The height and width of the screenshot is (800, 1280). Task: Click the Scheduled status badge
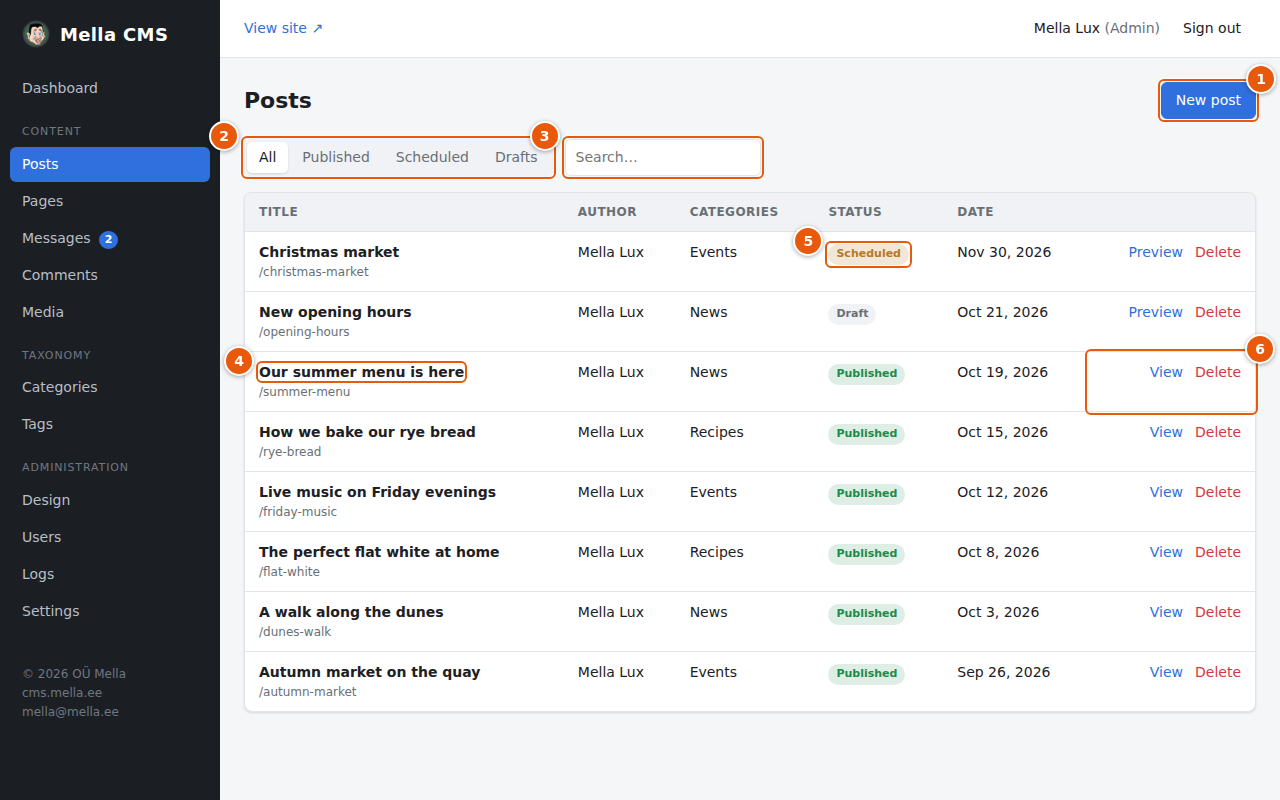868,254
